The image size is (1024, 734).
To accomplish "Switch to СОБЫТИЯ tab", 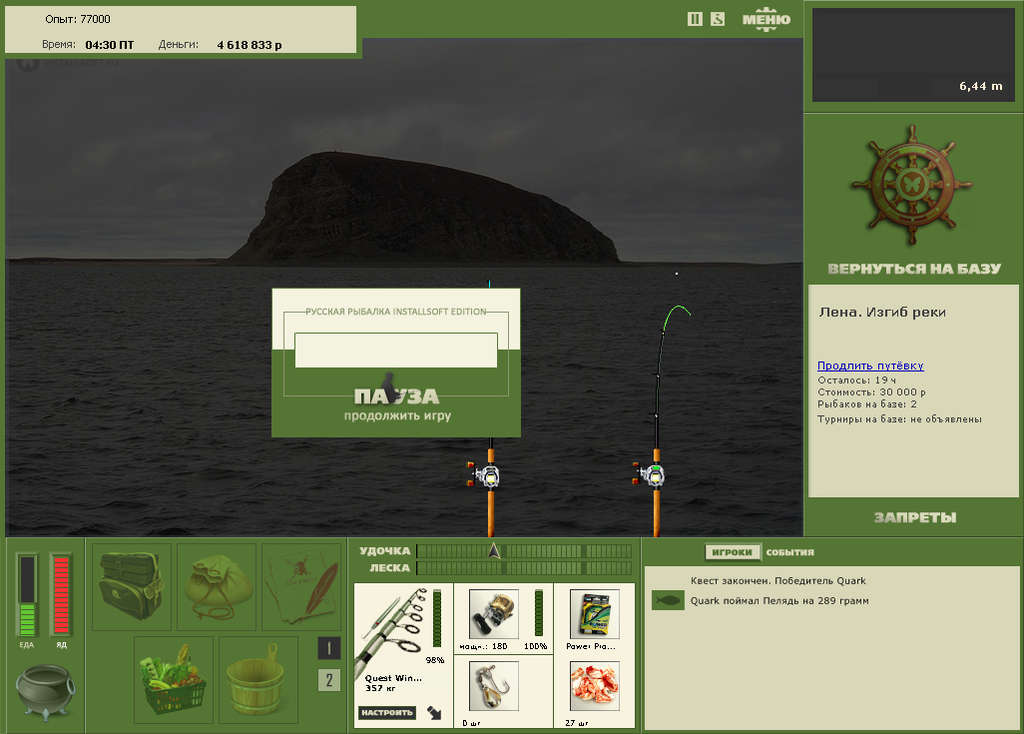I will (790, 552).
